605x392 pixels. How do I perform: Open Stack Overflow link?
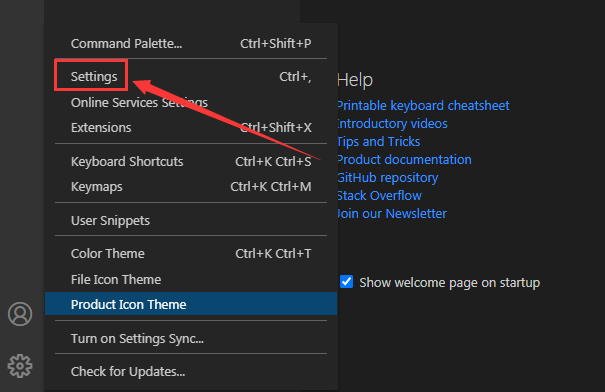pos(379,196)
